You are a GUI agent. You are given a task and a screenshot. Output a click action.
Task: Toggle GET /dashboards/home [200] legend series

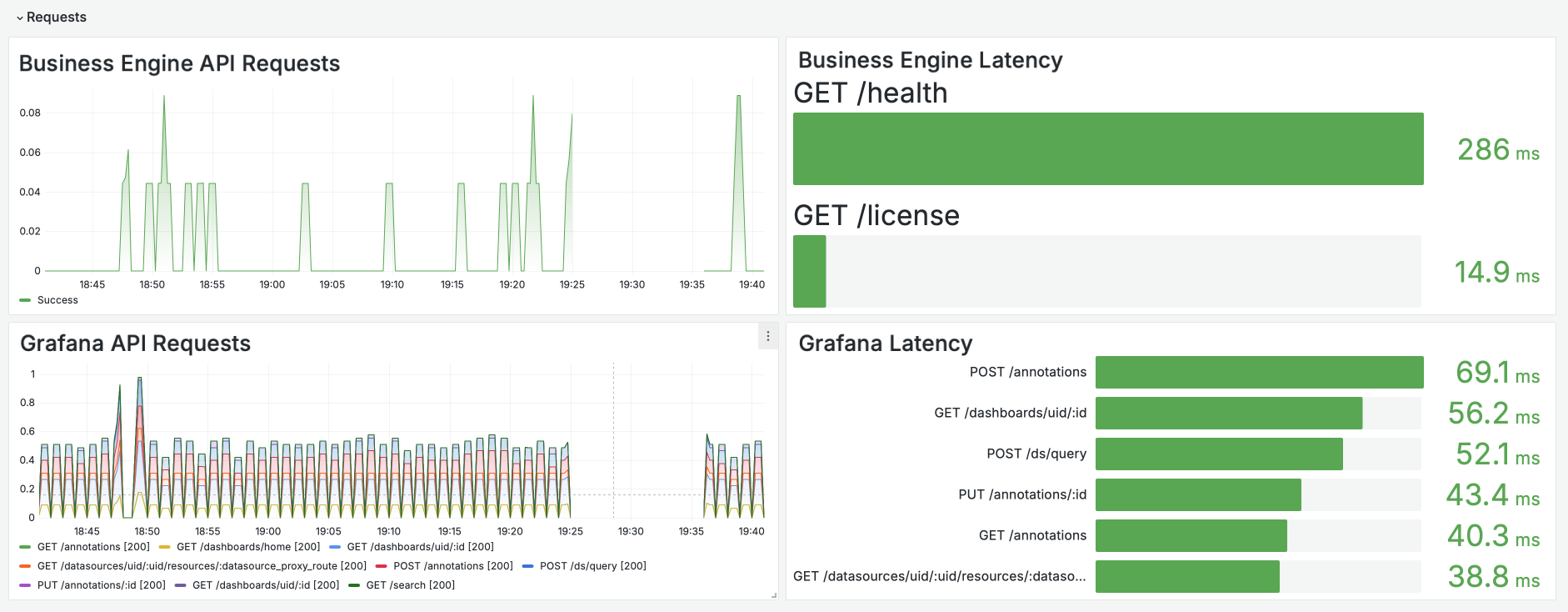[248, 547]
